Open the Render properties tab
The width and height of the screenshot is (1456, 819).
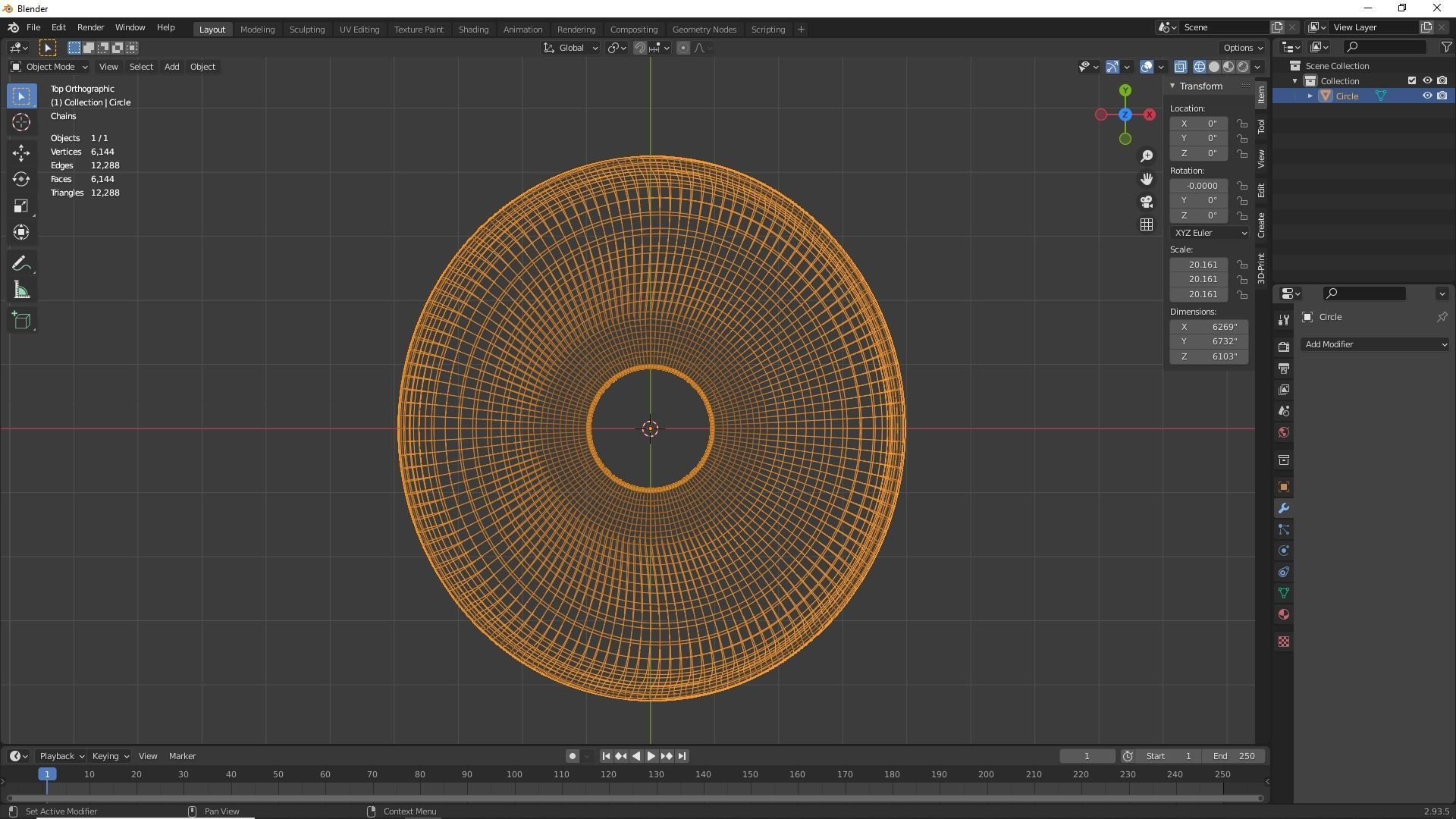(1284, 347)
